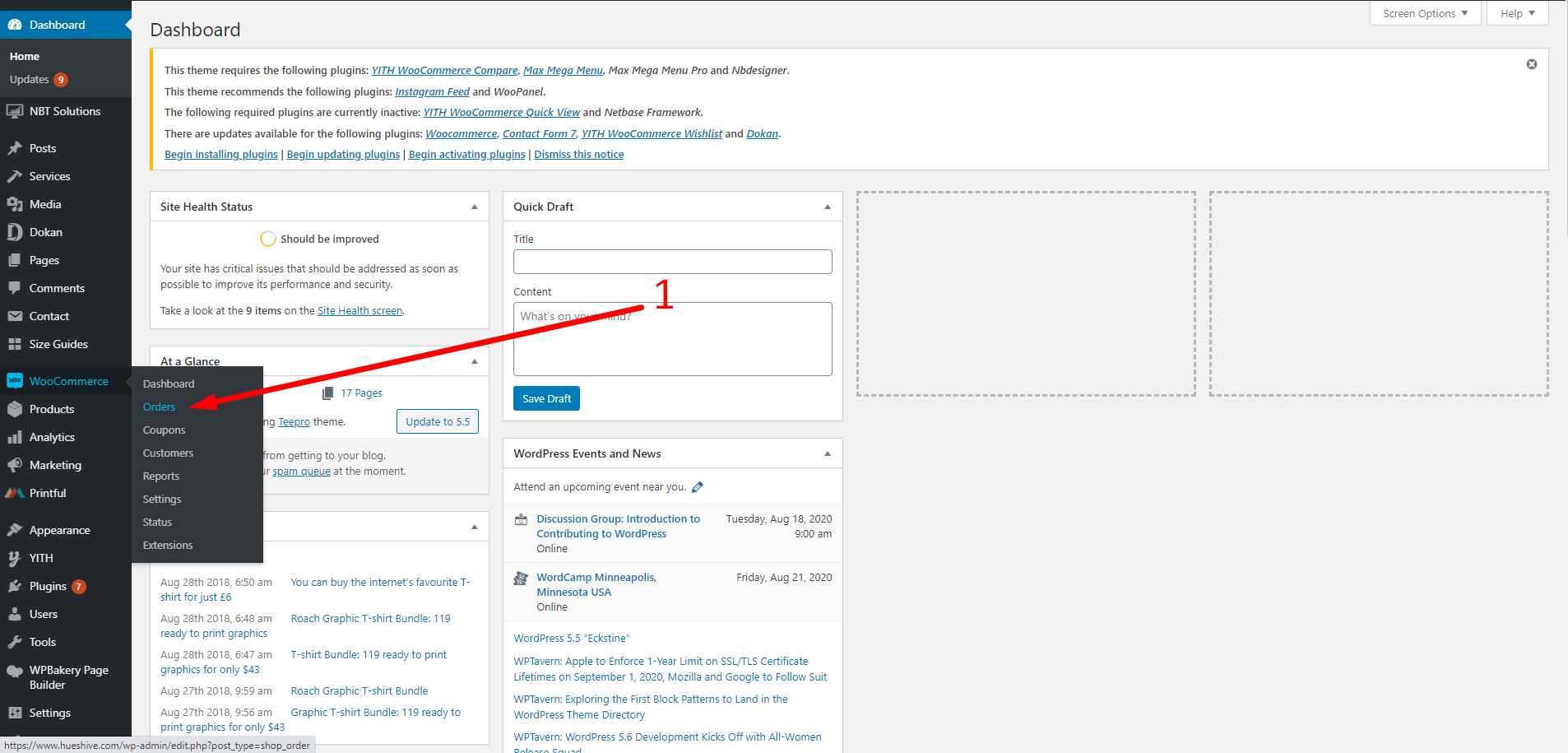Click Dismiss this notice link
1568x753 pixels.
[579, 154]
